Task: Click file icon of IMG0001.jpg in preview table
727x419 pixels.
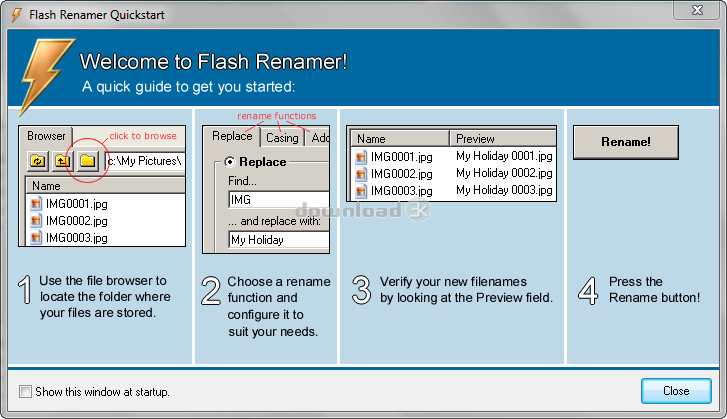Action: tap(361, 157)
